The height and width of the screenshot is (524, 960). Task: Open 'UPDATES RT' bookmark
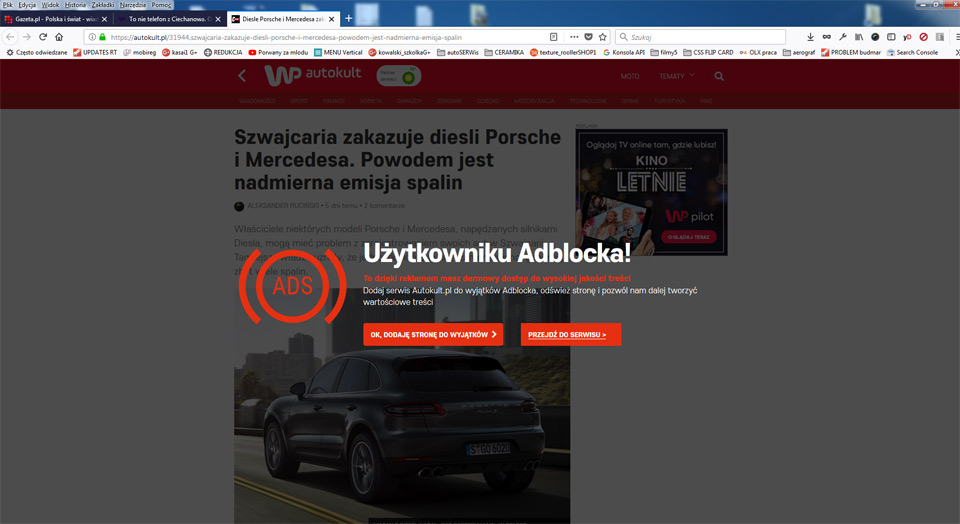(95, 53)
